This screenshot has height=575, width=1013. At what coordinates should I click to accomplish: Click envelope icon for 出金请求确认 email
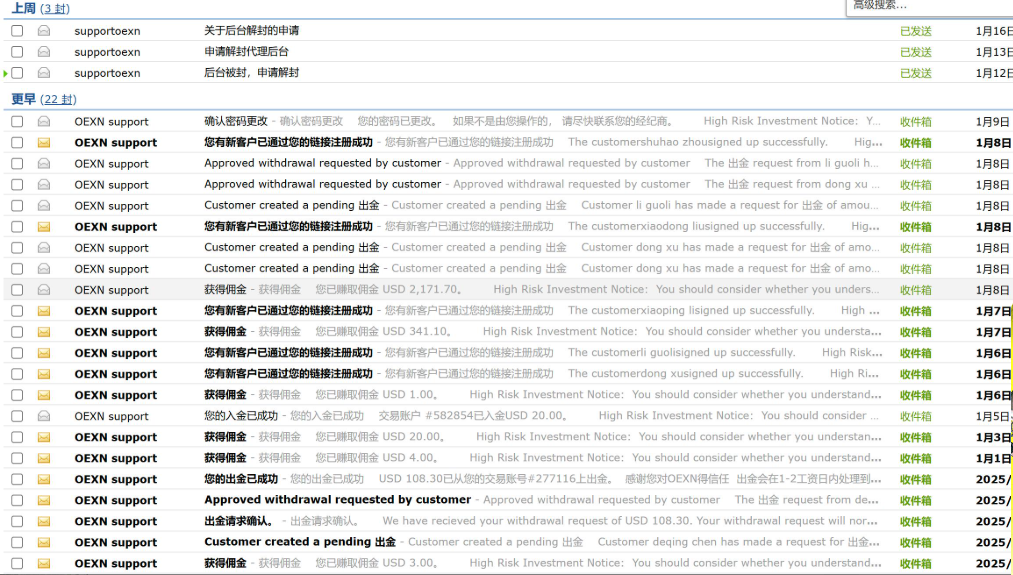tap(44, 521)
